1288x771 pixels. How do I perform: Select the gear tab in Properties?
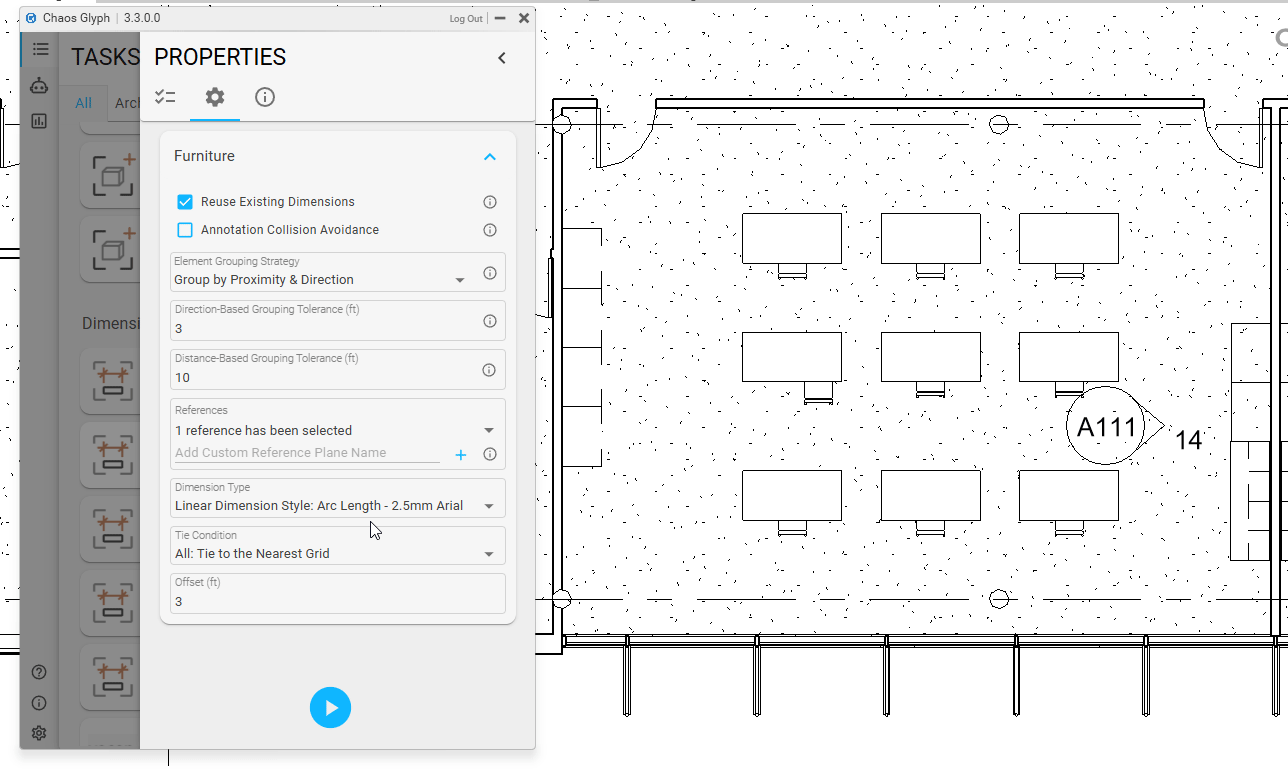click(214, 97)
